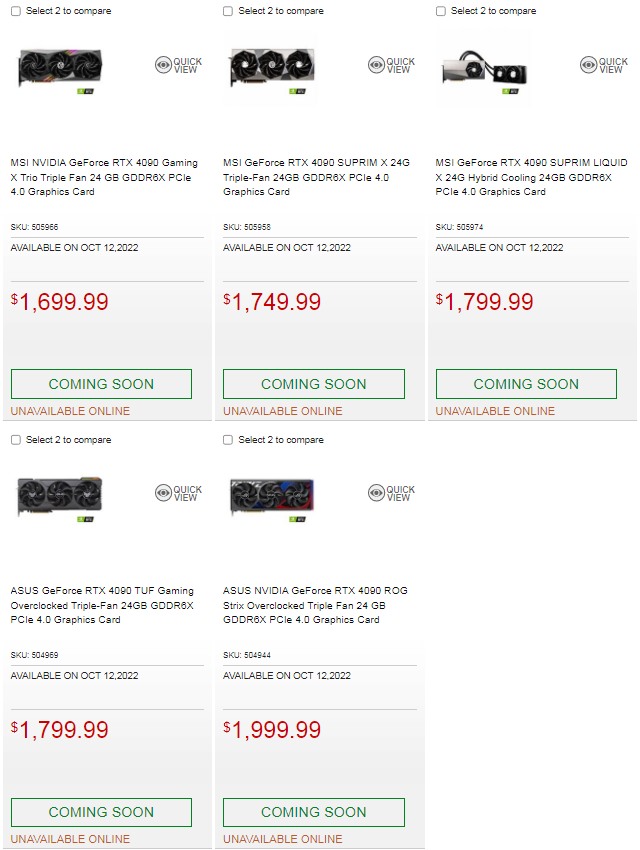Click MSI Gaming X Trio product image
Image resolution: width=640 pixels, height=850 pixels.
pyautogui.click(x=60, y=69)
